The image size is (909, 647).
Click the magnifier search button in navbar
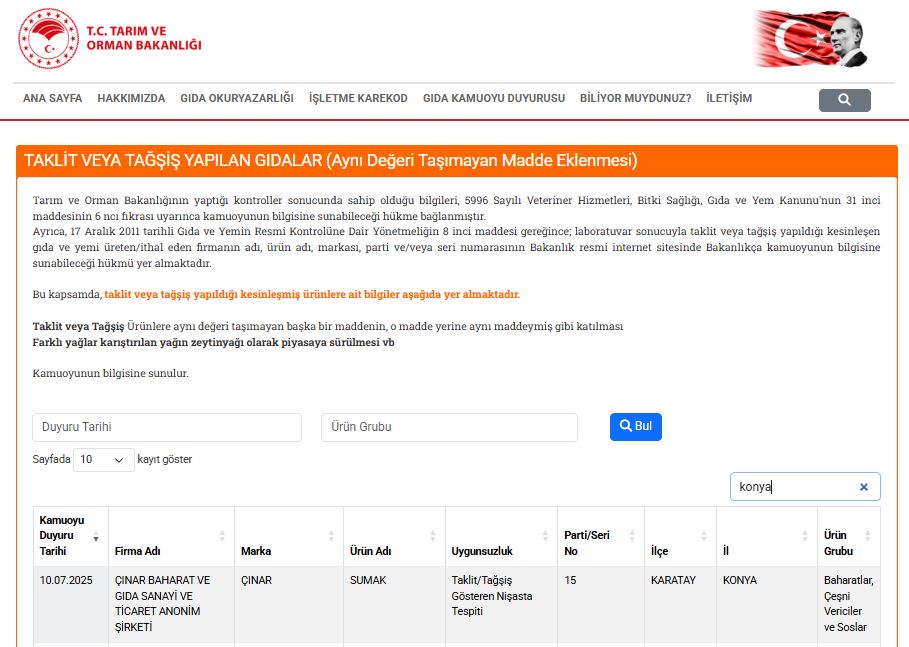[844, 100]
